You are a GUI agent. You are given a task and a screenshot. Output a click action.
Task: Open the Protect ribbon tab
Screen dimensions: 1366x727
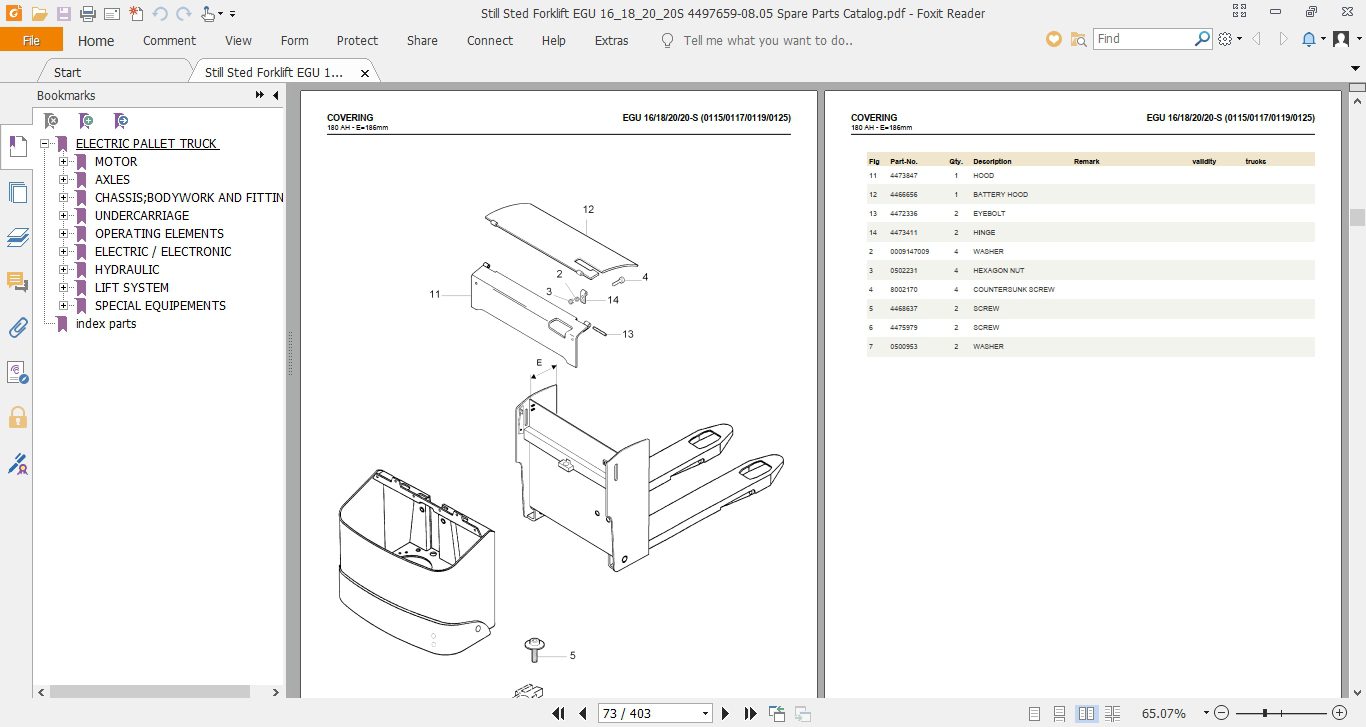click(x=357, y=41)
